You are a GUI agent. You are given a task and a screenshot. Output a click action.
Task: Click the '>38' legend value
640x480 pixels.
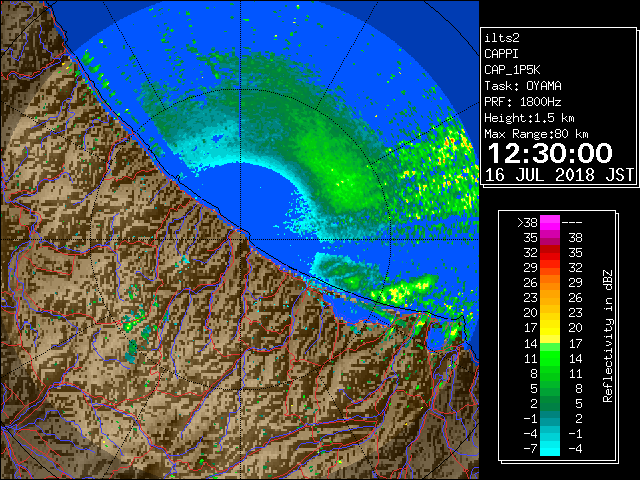(x=527, y=223)
